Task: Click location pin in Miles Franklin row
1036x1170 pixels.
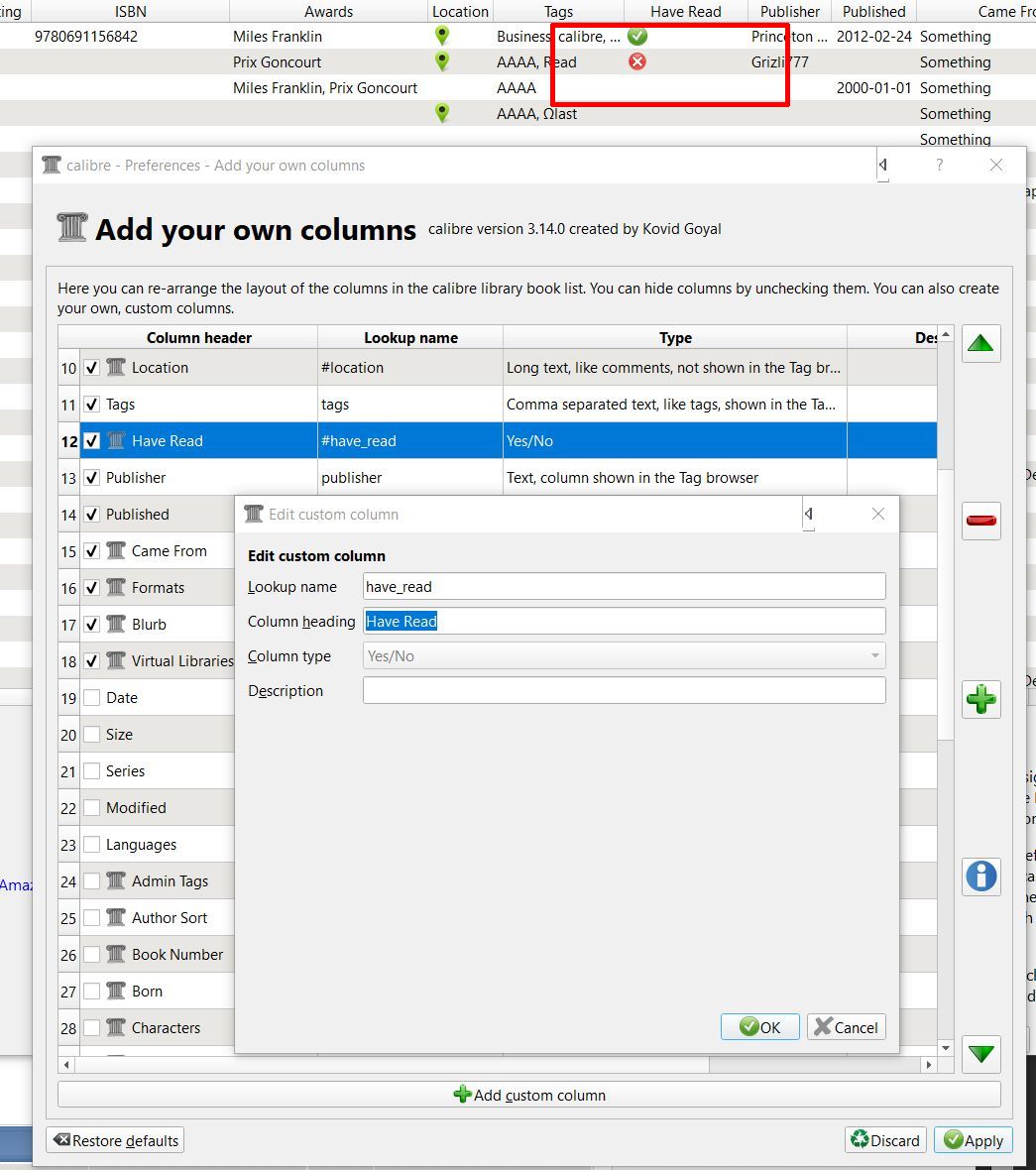Action: 442,35
